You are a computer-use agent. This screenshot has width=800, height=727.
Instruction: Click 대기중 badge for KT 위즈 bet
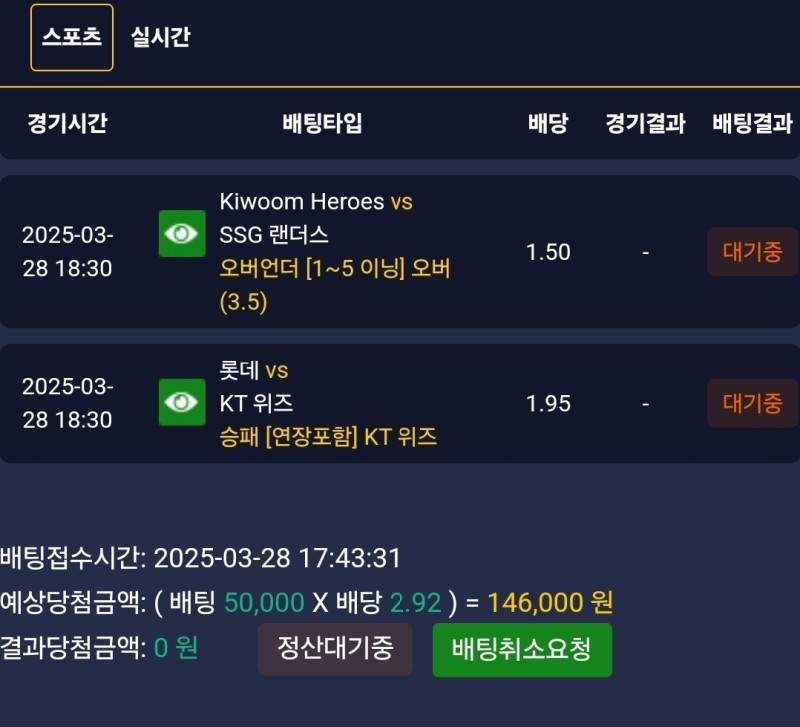752,403
